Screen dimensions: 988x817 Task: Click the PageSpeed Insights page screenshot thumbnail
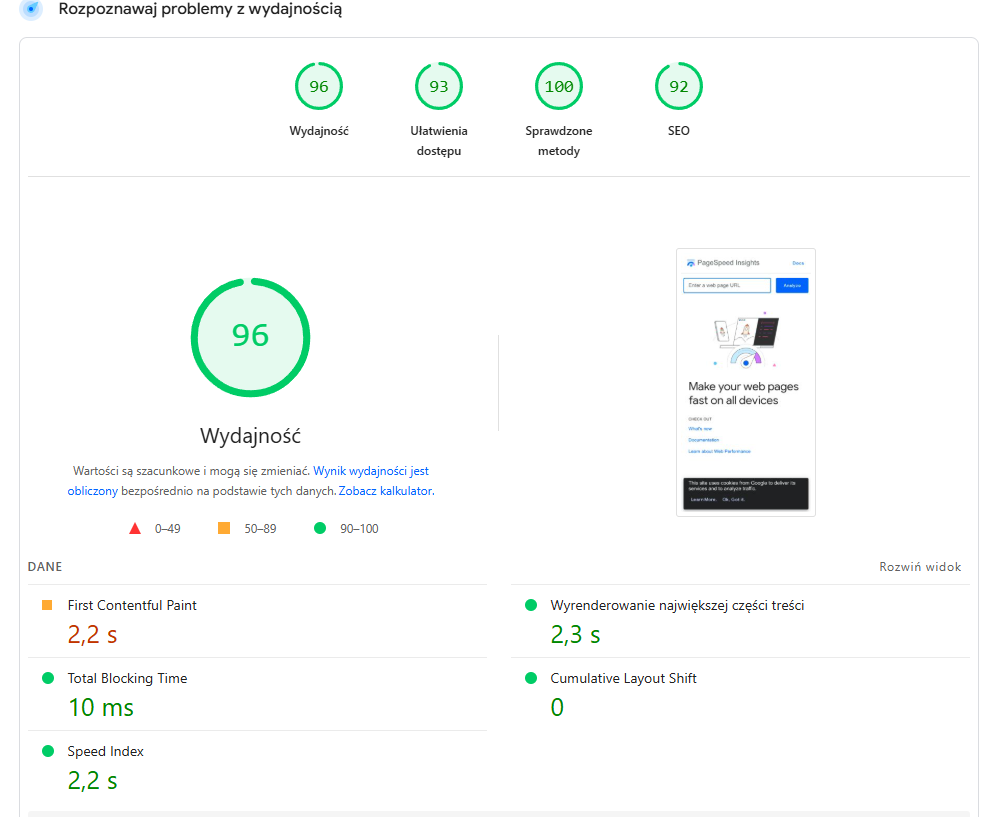[x=746, y=382]
